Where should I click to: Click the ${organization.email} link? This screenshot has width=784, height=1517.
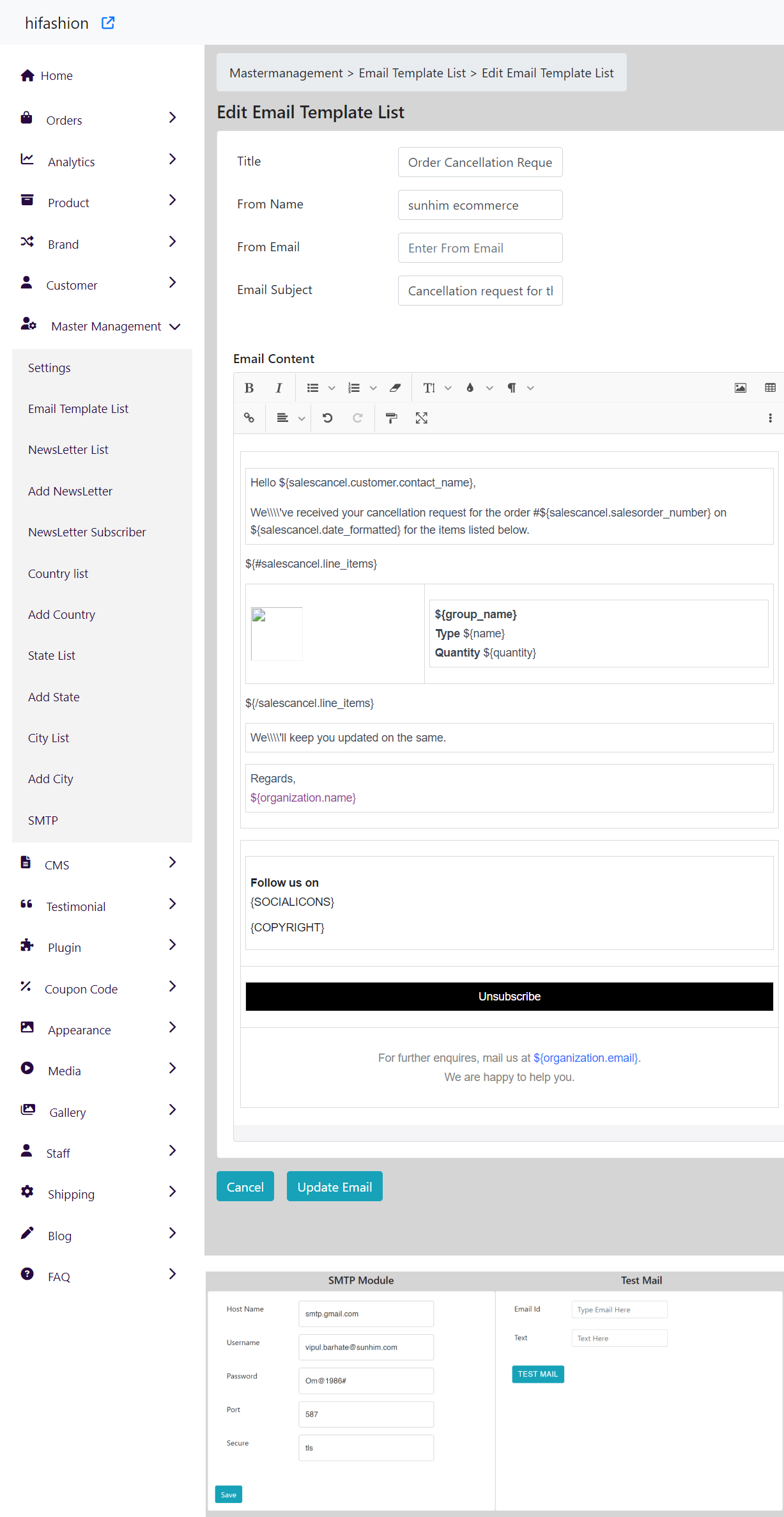pos(586,1058)
